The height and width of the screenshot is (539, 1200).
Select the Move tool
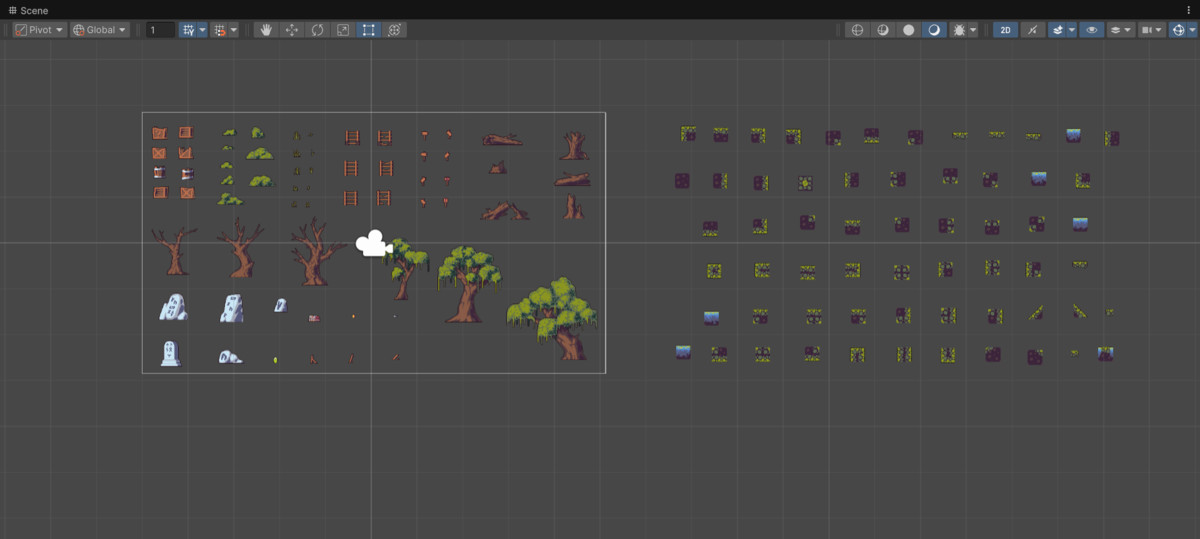pyautogui.click(x=292, y=30)
